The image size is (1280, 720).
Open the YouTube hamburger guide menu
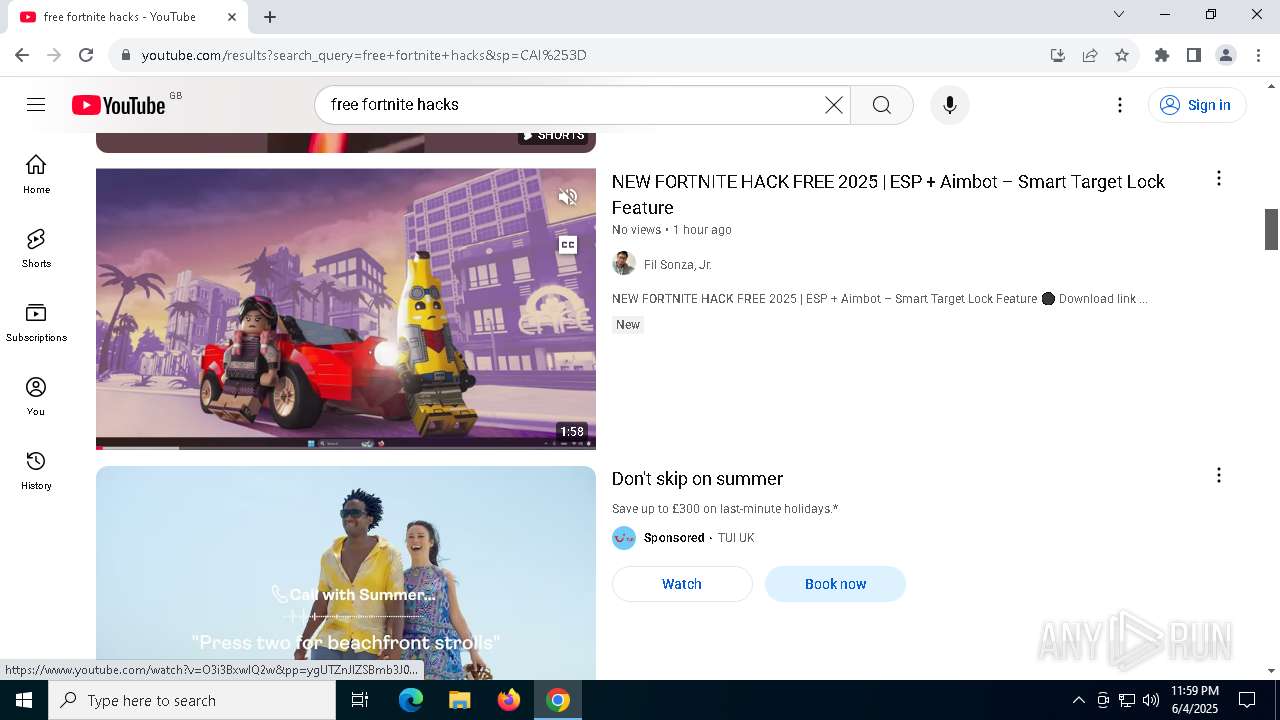click(36, 105)
